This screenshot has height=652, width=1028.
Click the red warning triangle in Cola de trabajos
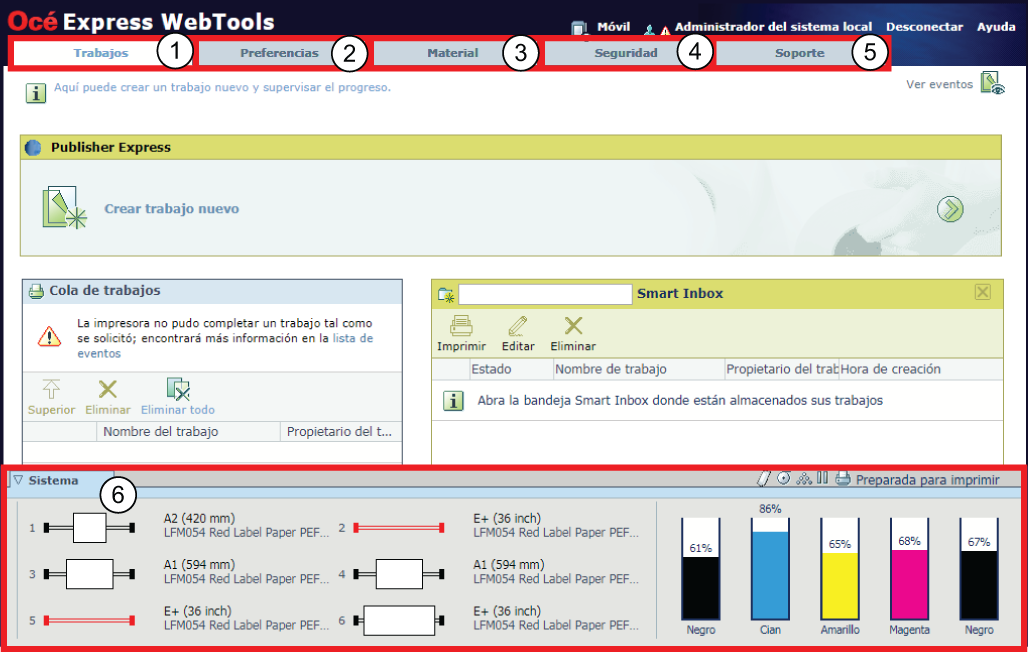tap(49, 337)
